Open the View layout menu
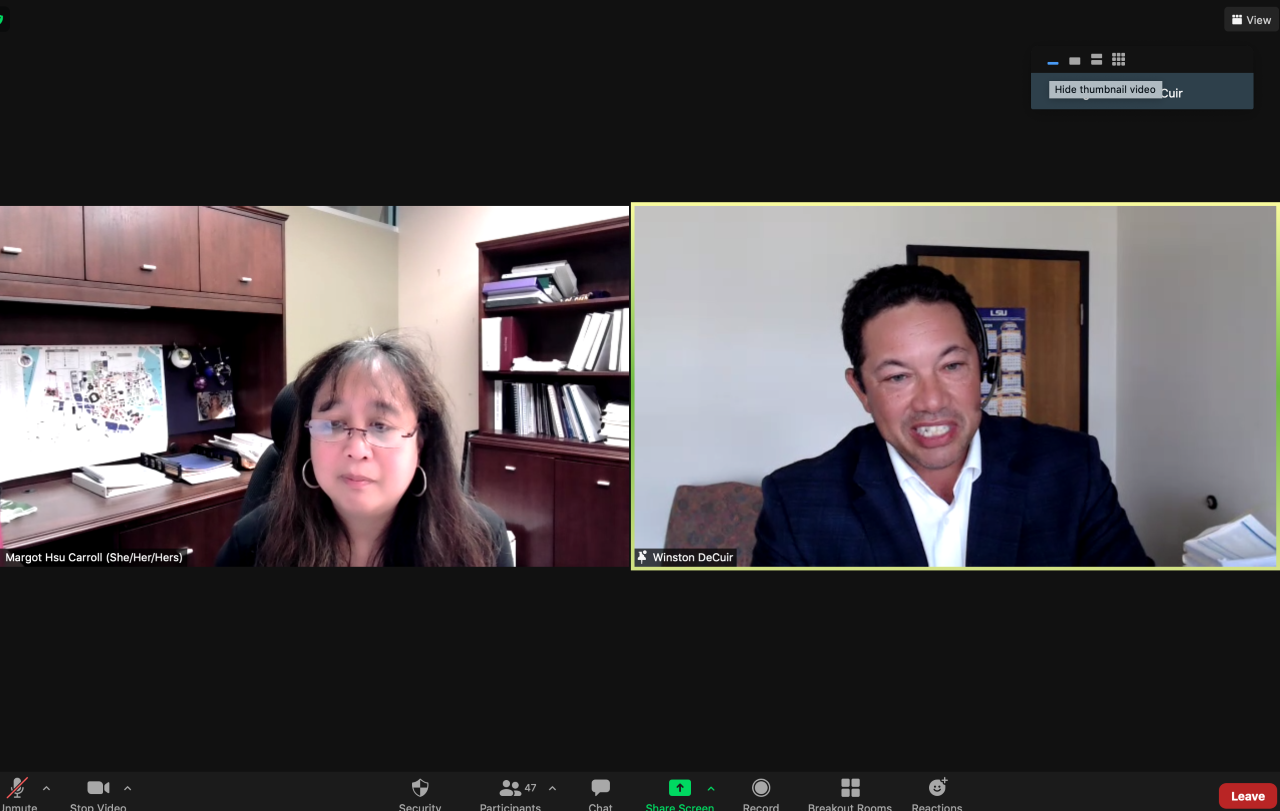 pos(1251,20)
